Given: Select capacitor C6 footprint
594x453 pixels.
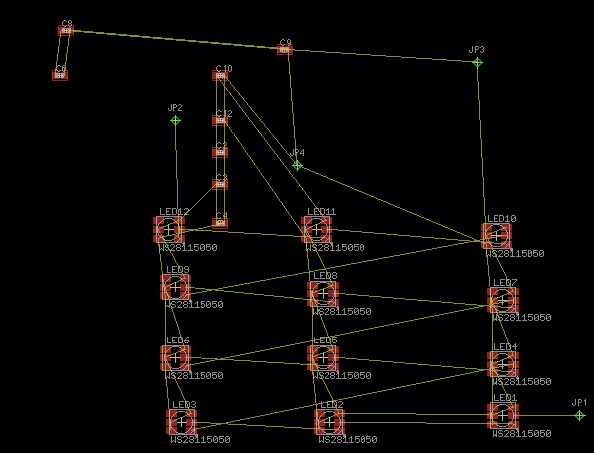Looking at the screenshot, I should (60, 75).
